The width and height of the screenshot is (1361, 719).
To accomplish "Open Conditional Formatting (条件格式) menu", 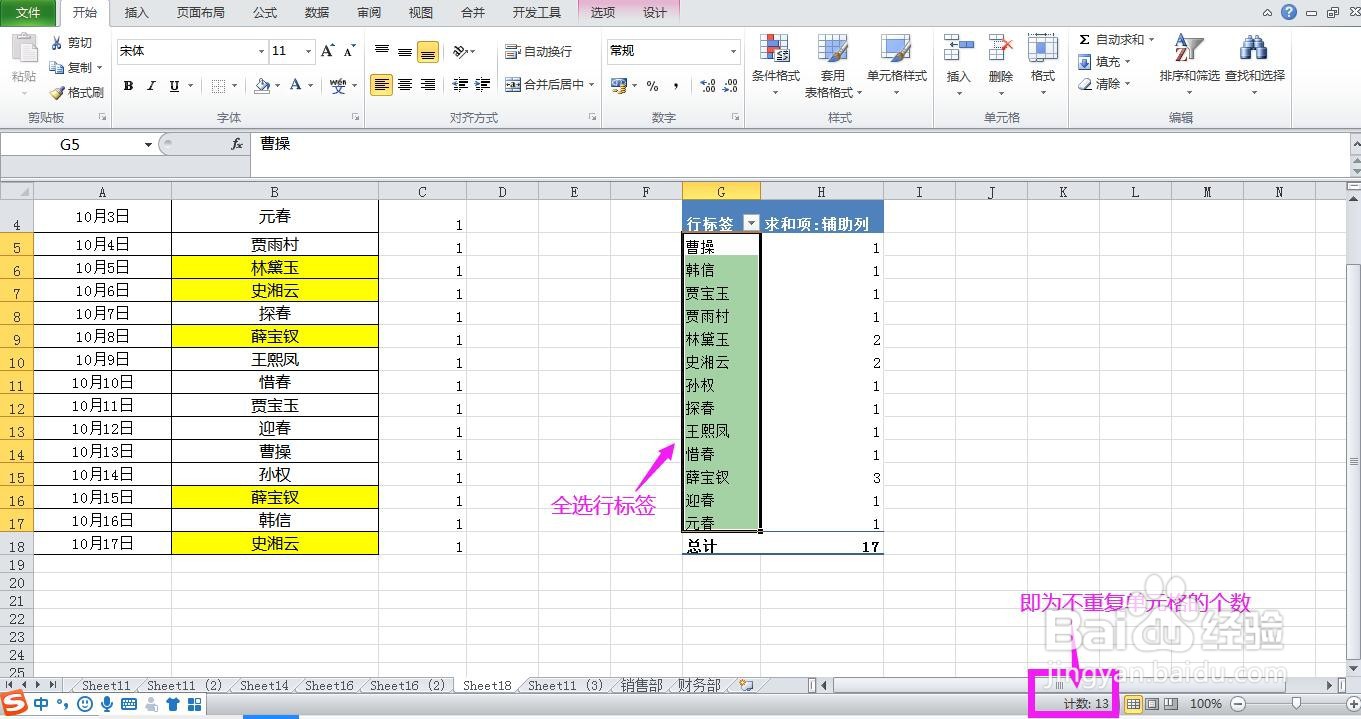I will [775, 65].
